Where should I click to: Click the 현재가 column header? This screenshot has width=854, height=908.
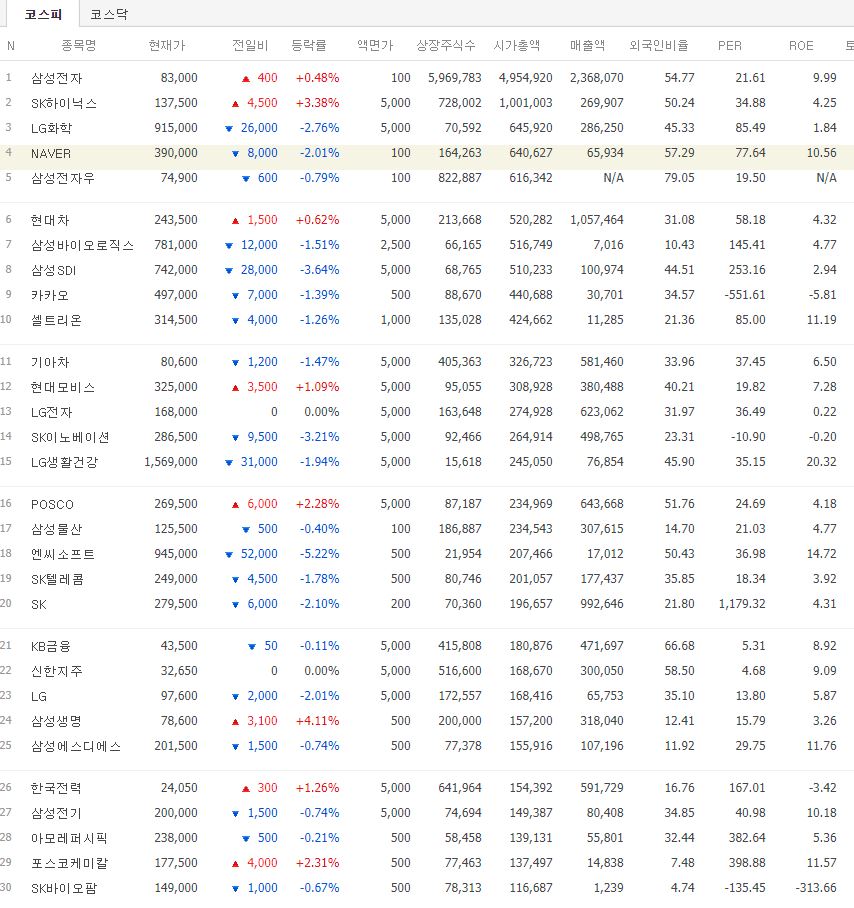(x=167, y=45)
